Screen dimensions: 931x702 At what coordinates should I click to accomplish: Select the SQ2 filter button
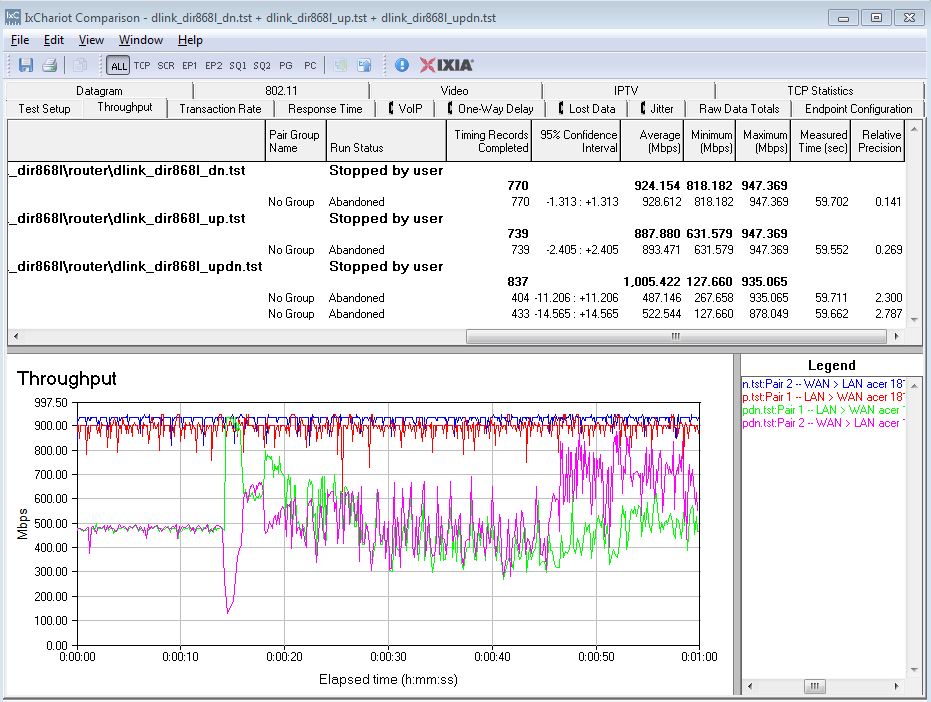(x=262, y=66)
